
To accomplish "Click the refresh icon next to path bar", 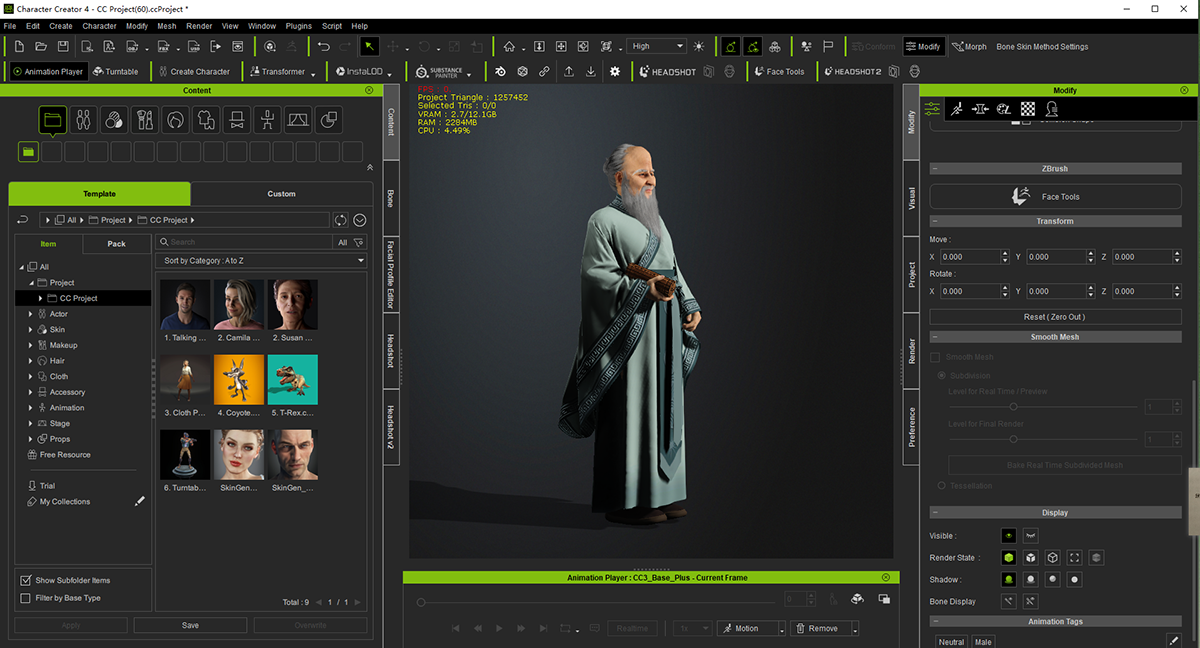I will 341,220.
